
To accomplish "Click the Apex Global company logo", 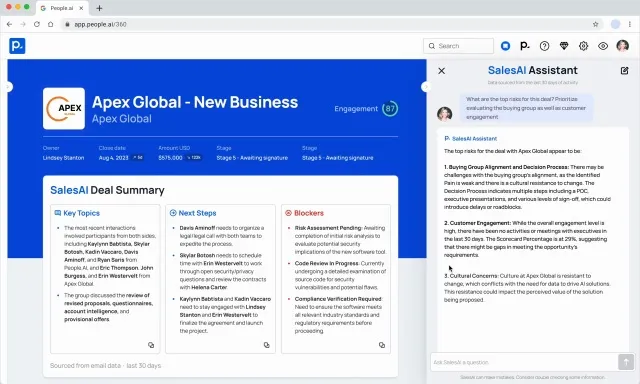I will [x=64, y=109].
